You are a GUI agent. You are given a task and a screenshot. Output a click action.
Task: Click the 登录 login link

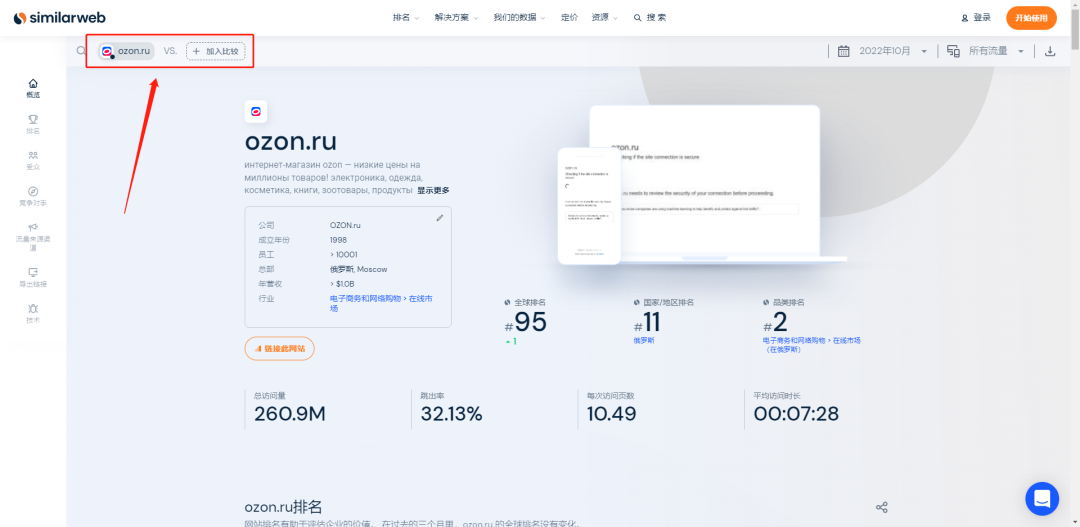(x=982, y=18)
